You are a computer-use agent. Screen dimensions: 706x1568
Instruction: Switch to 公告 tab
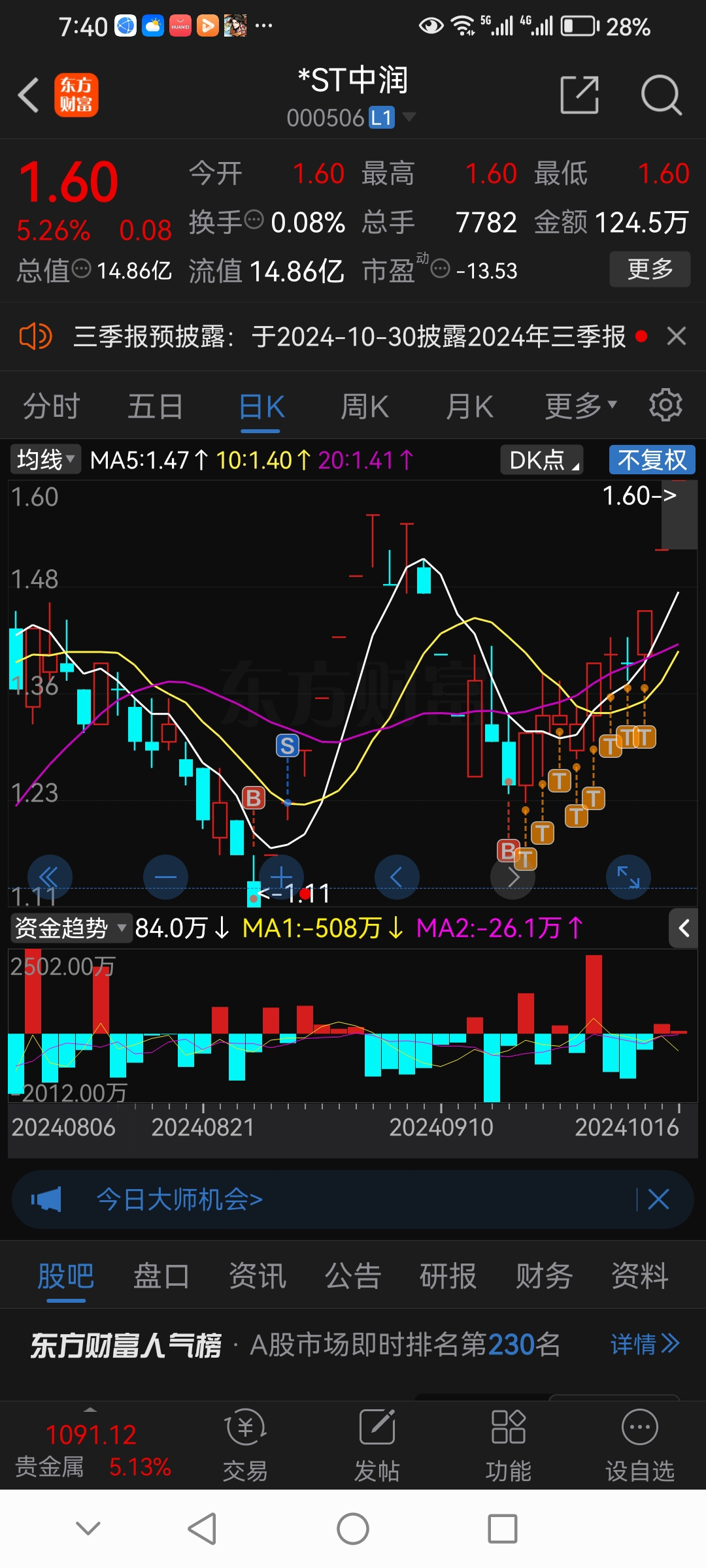click(x=353, y=1276)
